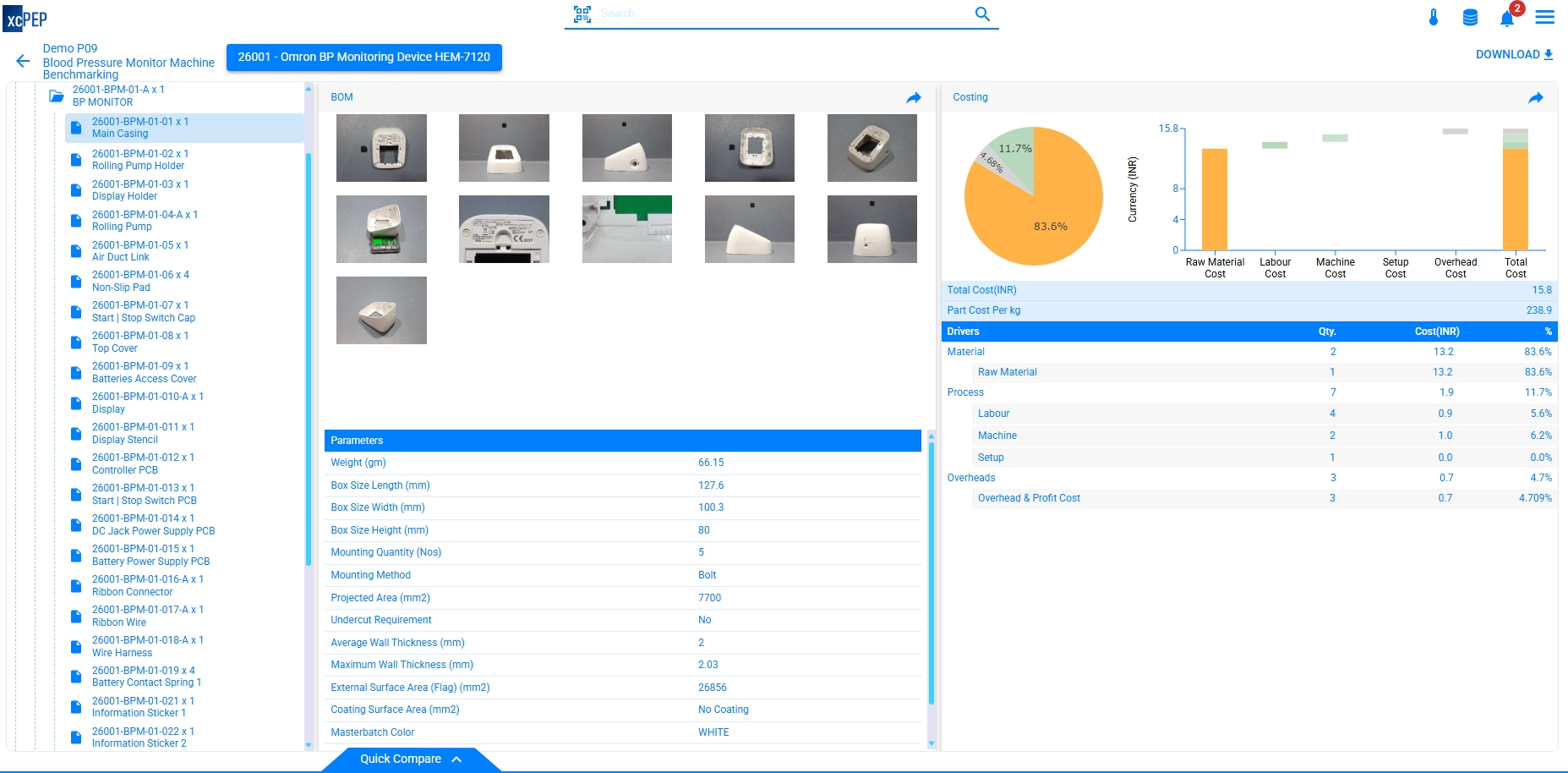Click the Display Stencil document icon
The image size is (1568, 773).
pyautogui.click(x=76, y=433)
